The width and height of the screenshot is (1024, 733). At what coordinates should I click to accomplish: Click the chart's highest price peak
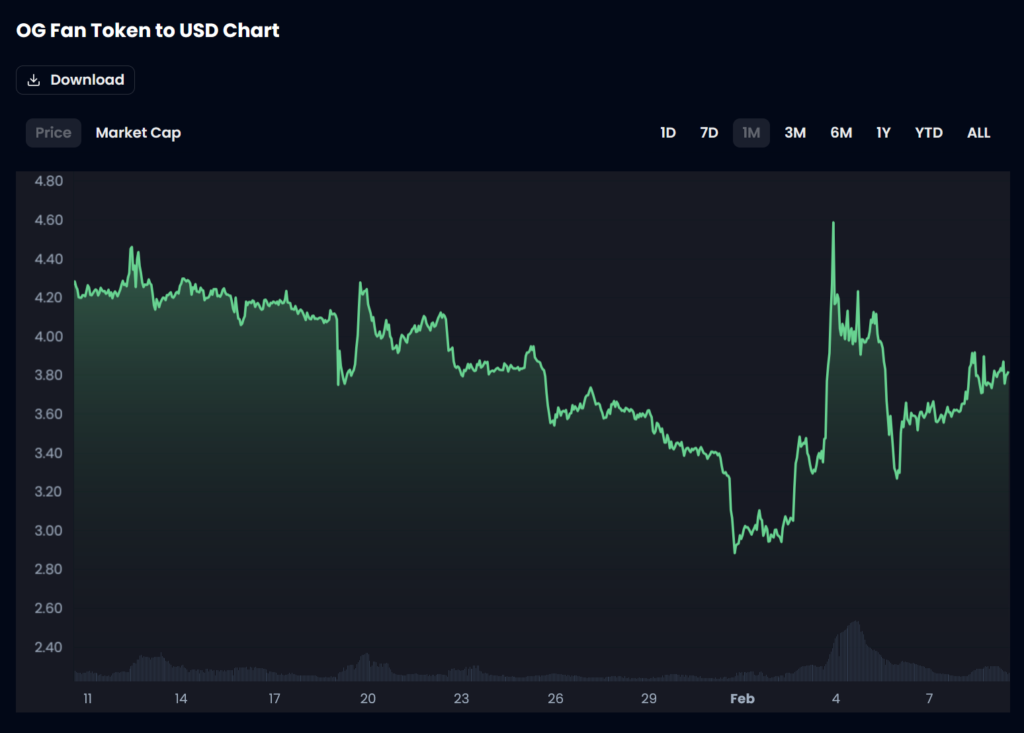pos(833,224)
